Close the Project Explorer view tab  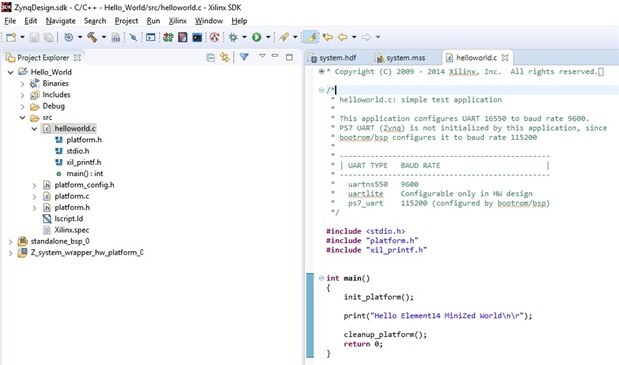pos(77,58)
